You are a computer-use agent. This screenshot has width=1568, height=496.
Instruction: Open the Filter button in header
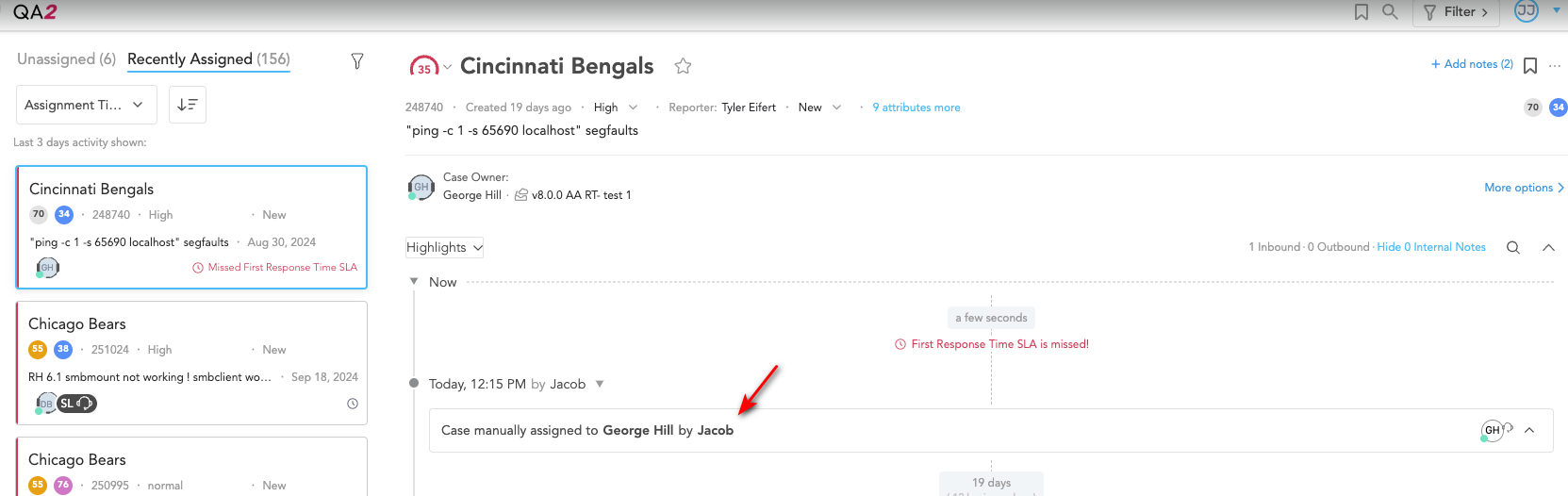click(1456, 12)
